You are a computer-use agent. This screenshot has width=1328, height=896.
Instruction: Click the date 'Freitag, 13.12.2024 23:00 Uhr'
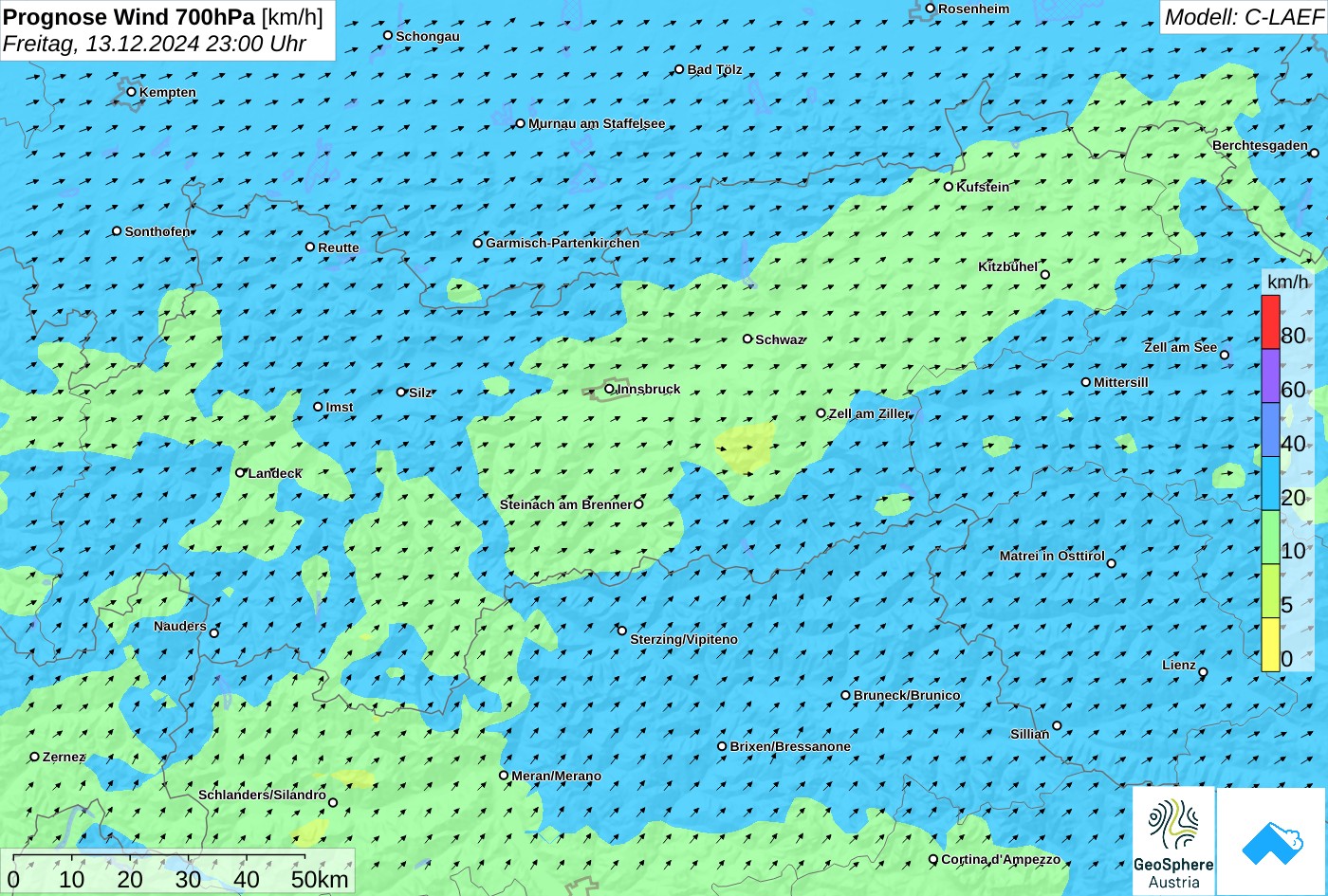click(155, 44)
